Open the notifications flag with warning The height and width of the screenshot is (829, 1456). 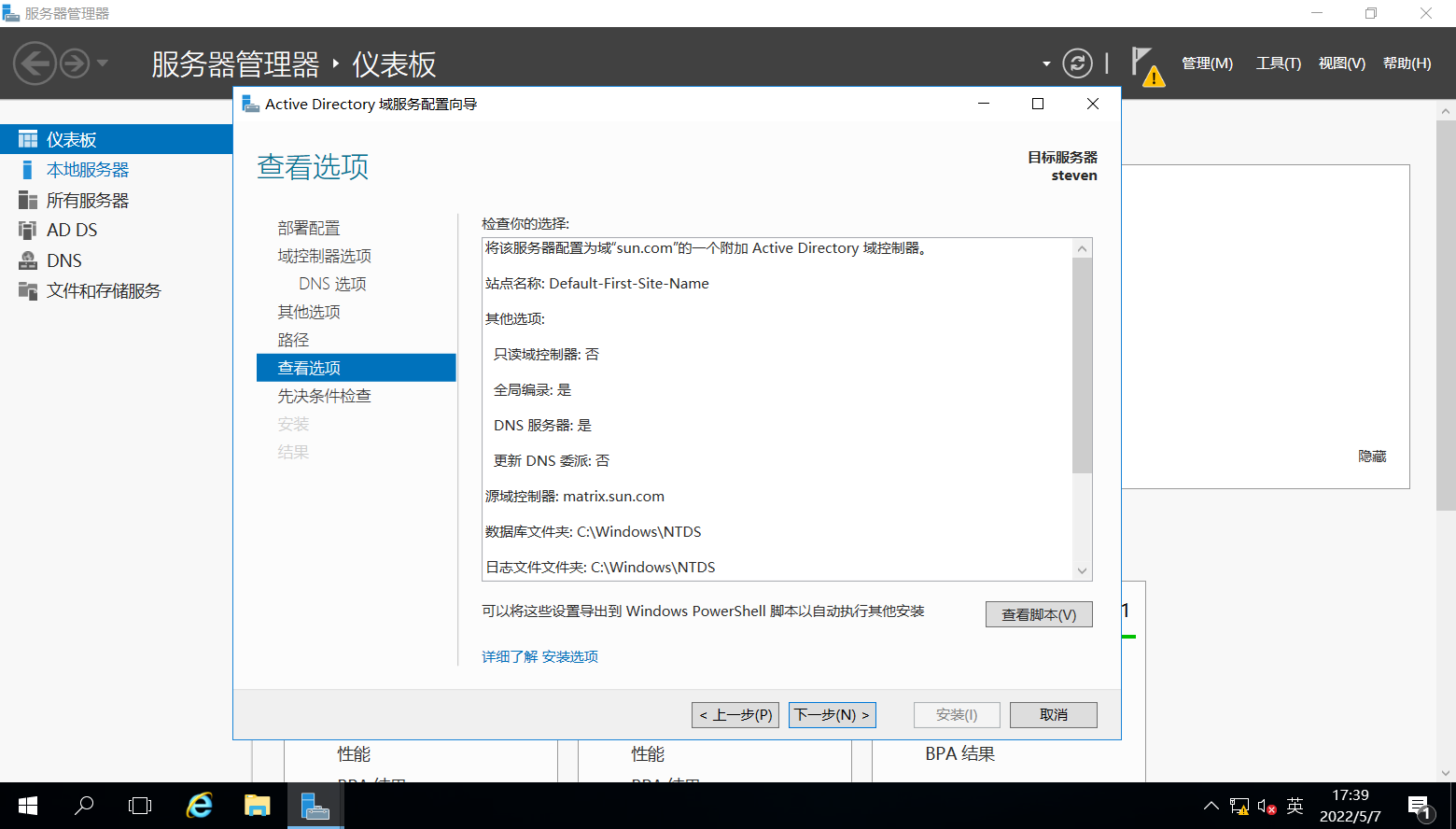pyautogui.click(x=1147, y=66)
